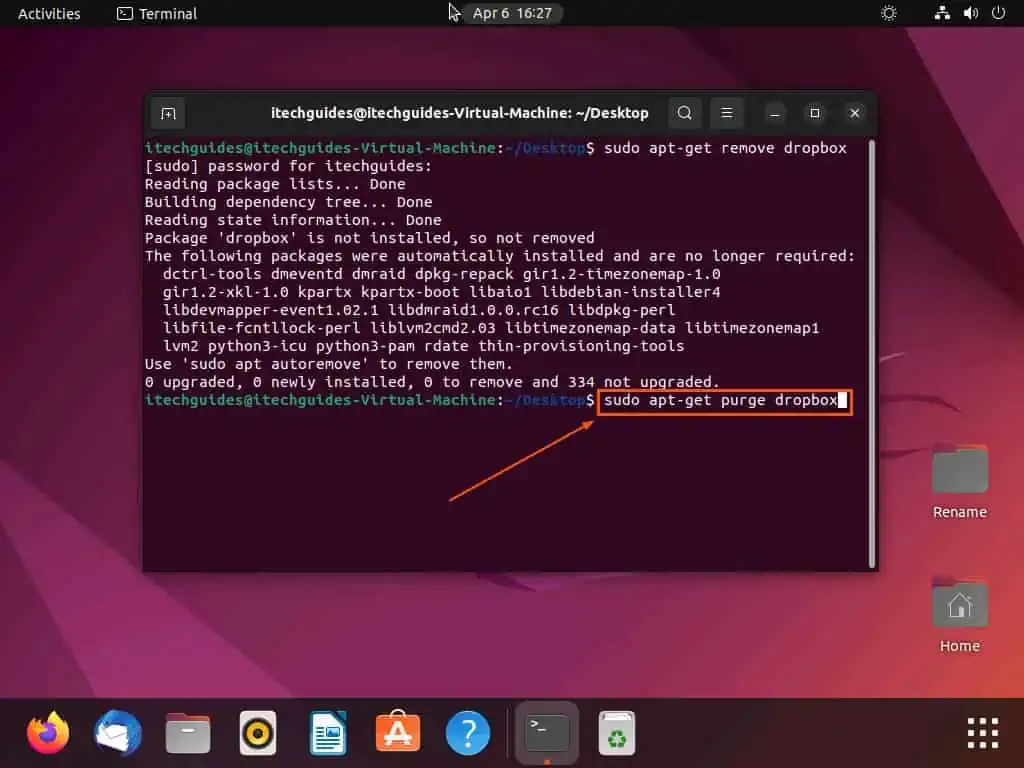This screenshot has width=1024, height=768.
Task: Mute sound via the speaker icon
Action: coord(971,13)
